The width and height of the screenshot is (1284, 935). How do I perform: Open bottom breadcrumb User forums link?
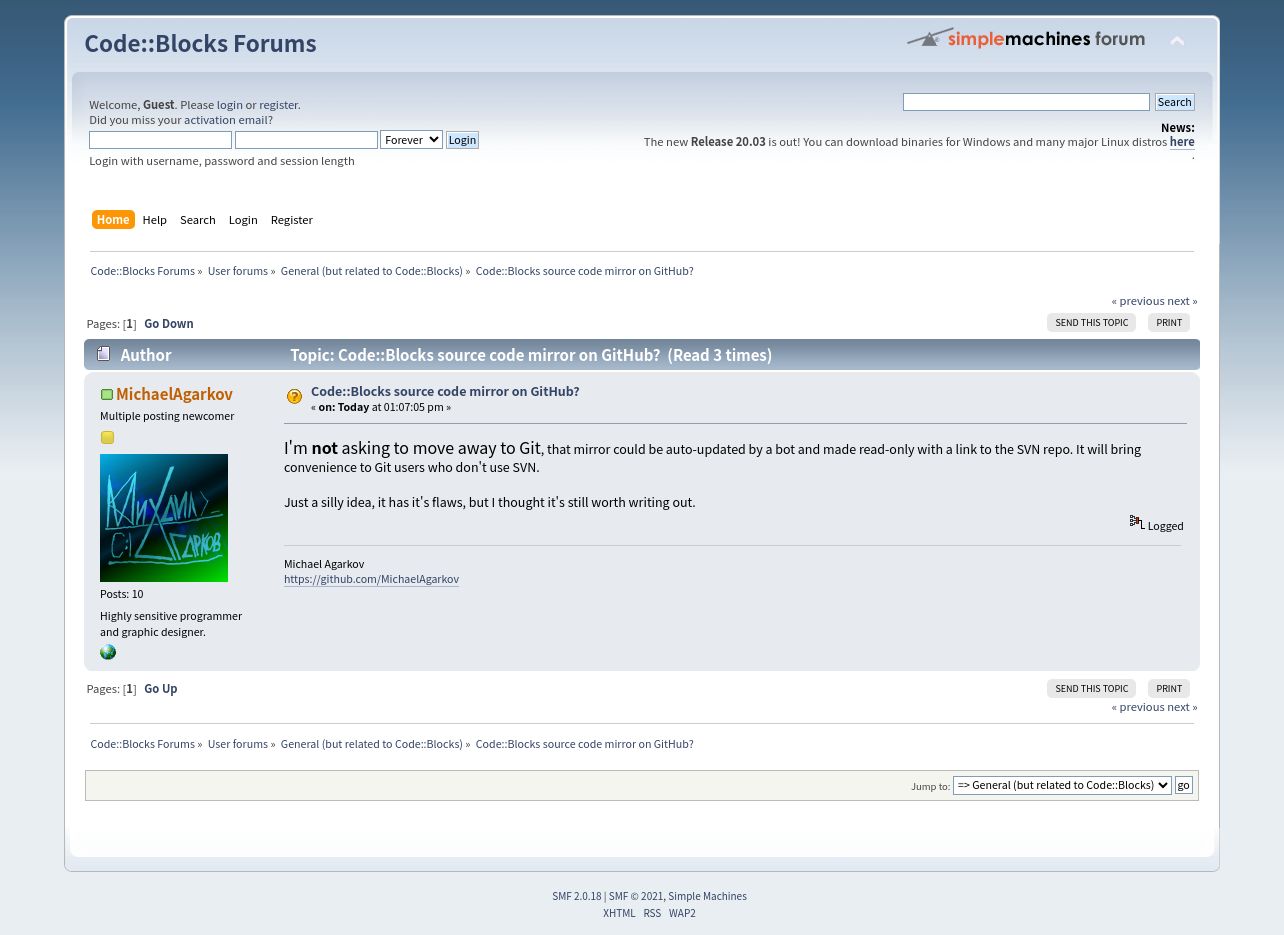238,744
